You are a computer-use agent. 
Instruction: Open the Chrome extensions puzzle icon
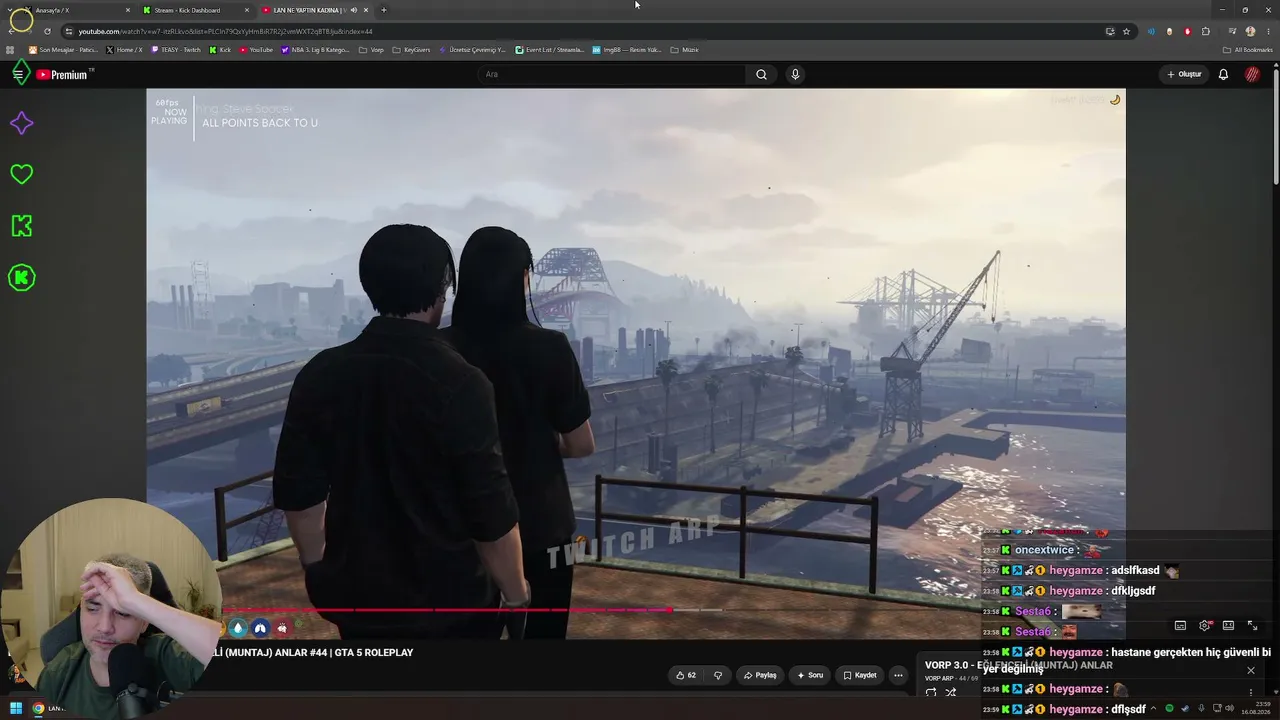pyautogui.click(x=1206, y=31)
